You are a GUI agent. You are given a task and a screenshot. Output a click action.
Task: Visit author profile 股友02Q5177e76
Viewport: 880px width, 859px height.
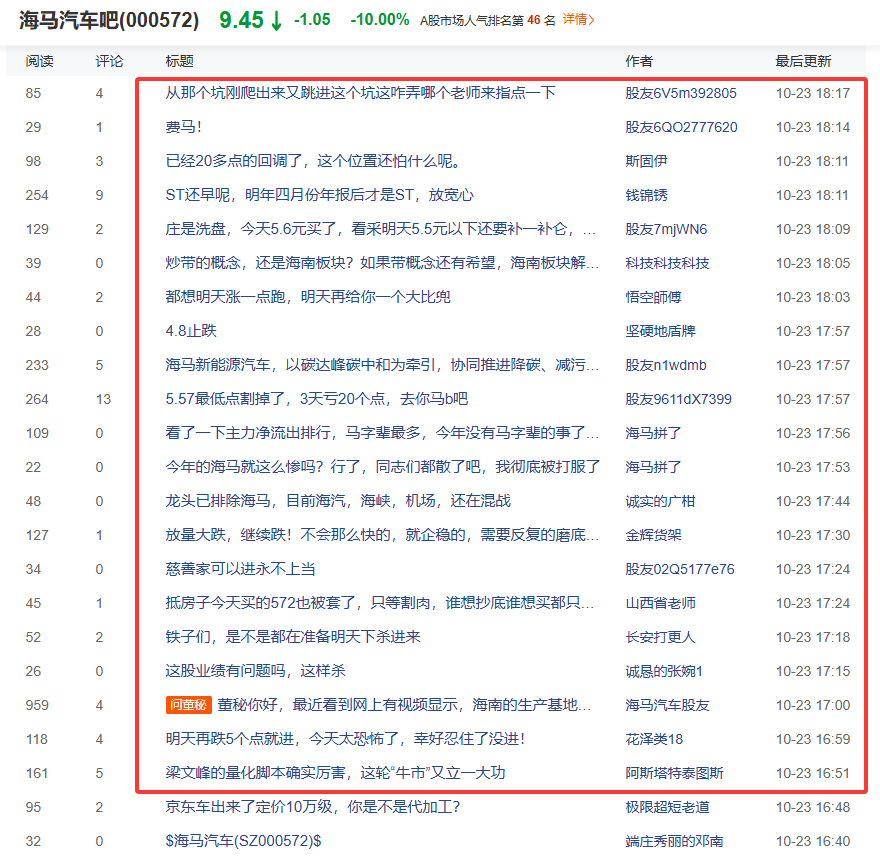coord(680,569)
